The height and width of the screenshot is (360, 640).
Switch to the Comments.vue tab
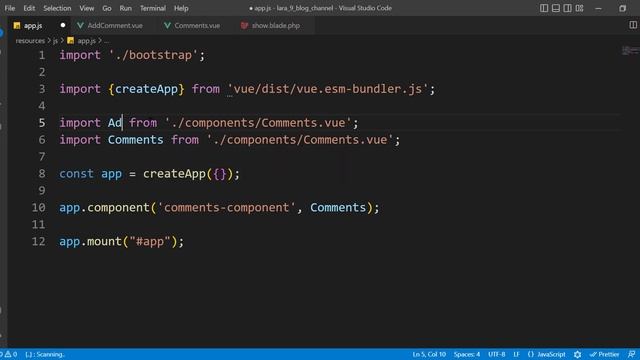(197, 25)
